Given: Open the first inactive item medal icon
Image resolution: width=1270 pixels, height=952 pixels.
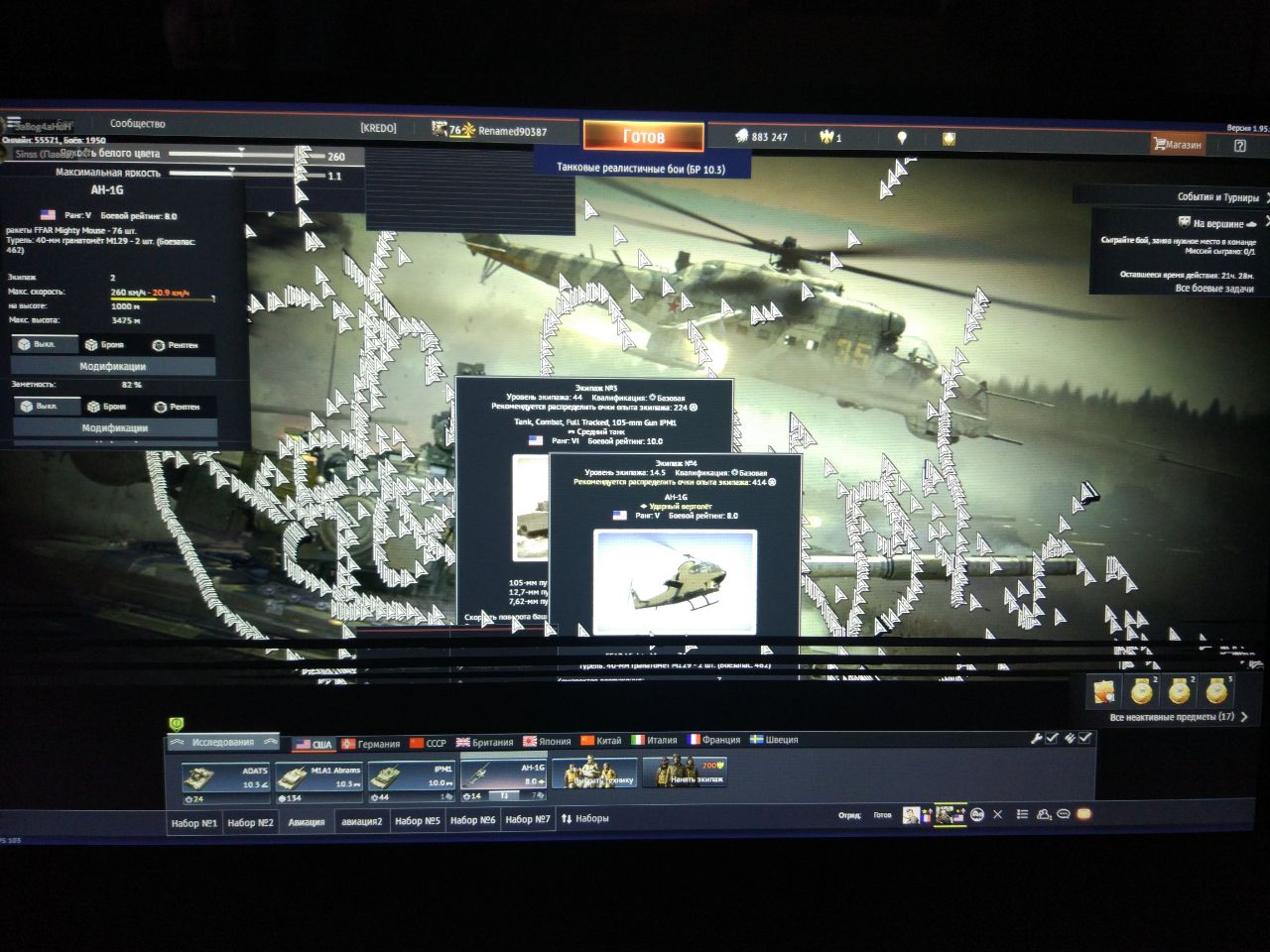Looking at the screenshot, I should click(1143, 689).
